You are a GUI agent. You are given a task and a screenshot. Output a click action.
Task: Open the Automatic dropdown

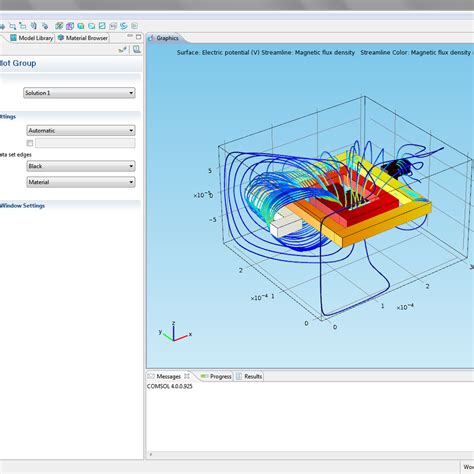point(81,130)
